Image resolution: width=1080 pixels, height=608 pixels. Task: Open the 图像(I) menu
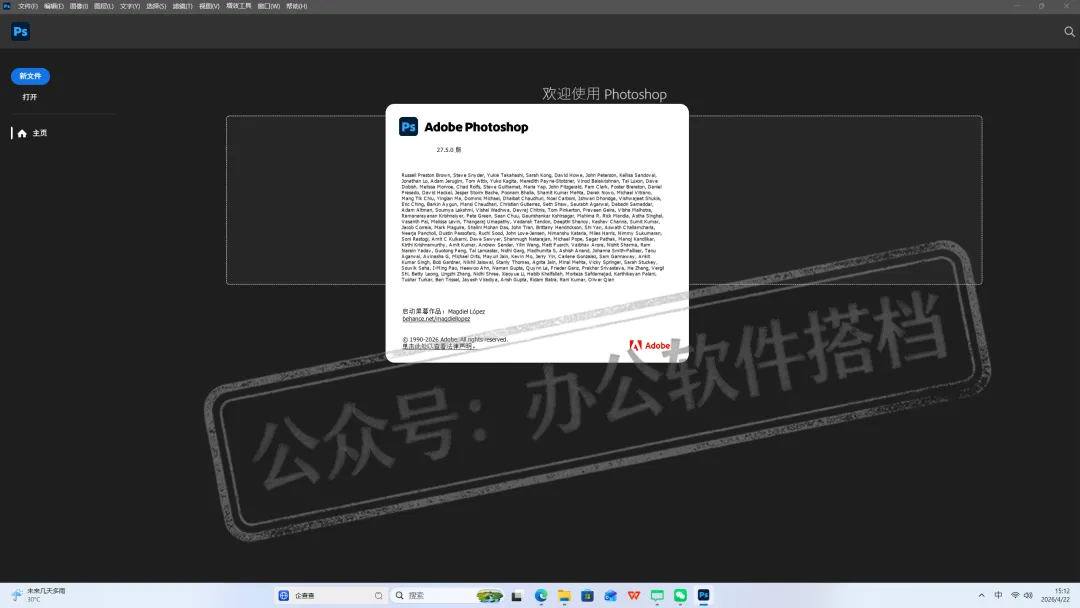click(x=79, y=6)
